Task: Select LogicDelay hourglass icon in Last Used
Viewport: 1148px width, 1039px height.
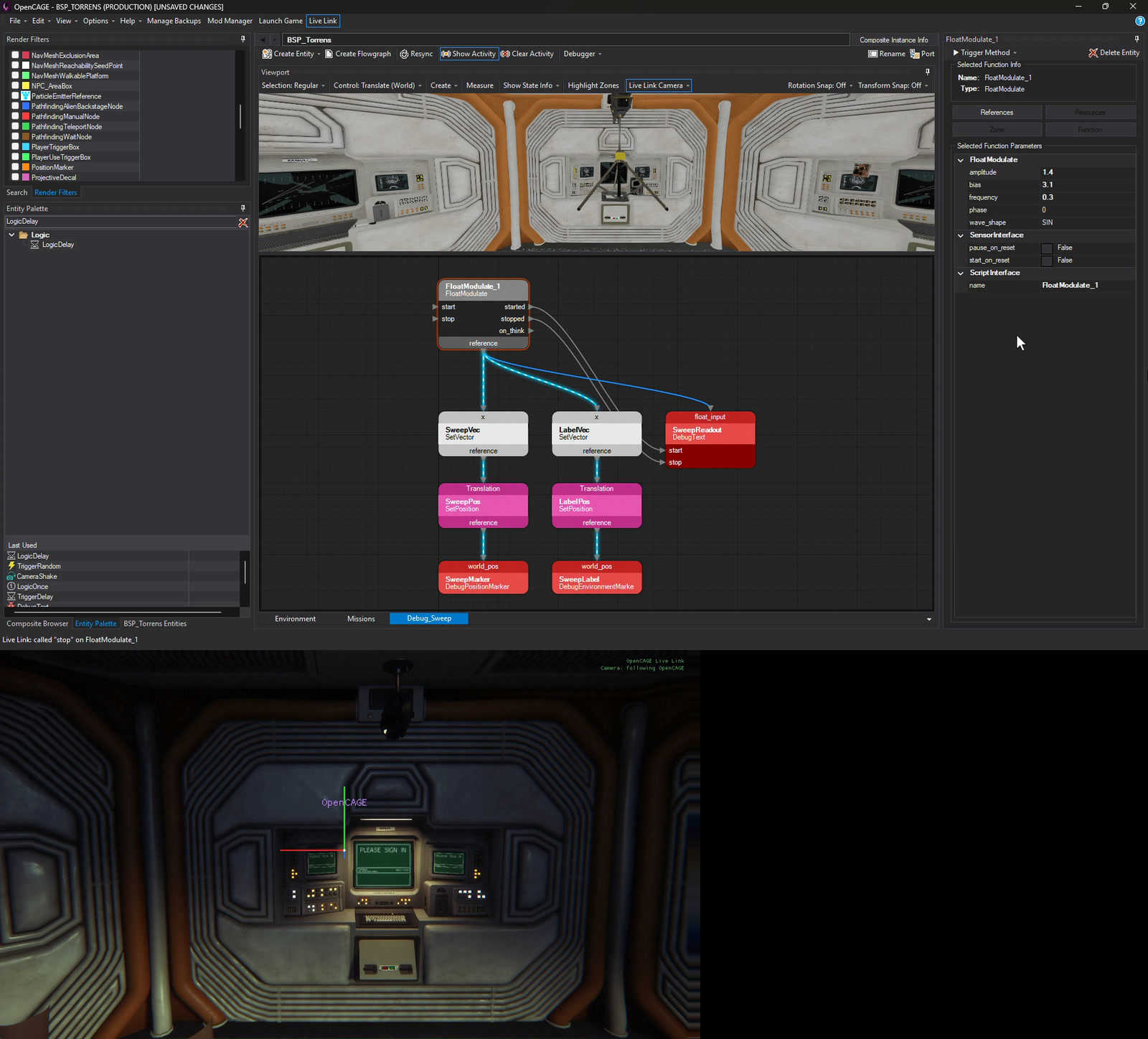Action: [x=11, y=556]
